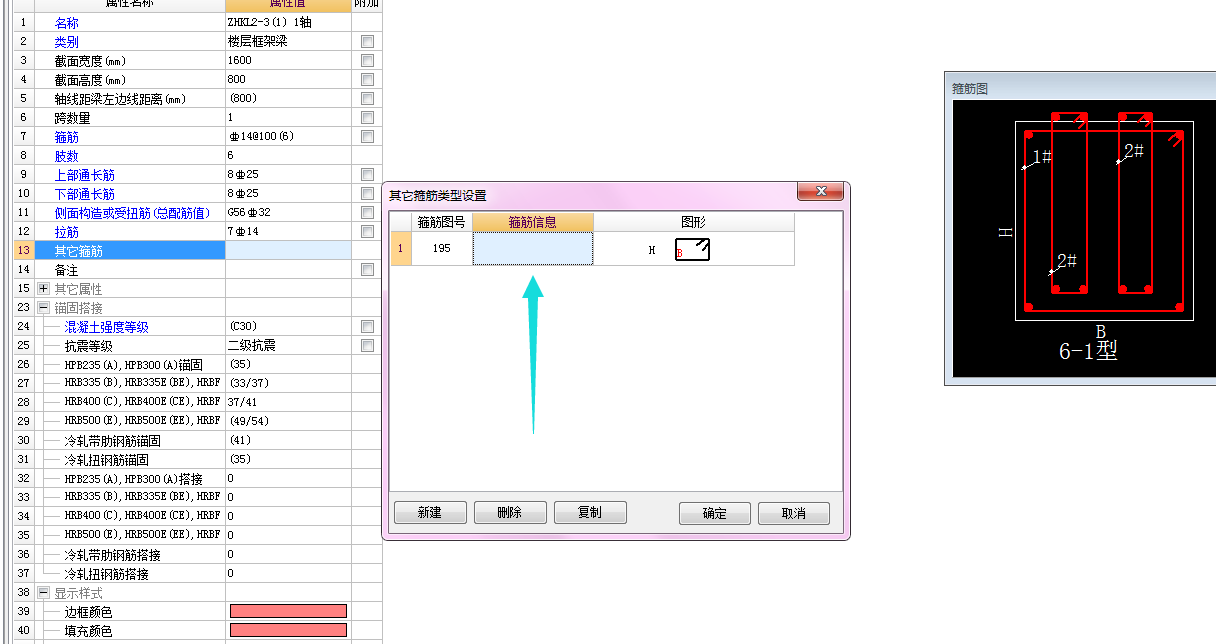Viewport: 1216px width, 644px height.
Task: Click the name value ZHKL2-3(1) 1轴
Action: click(x=270, y=22)
